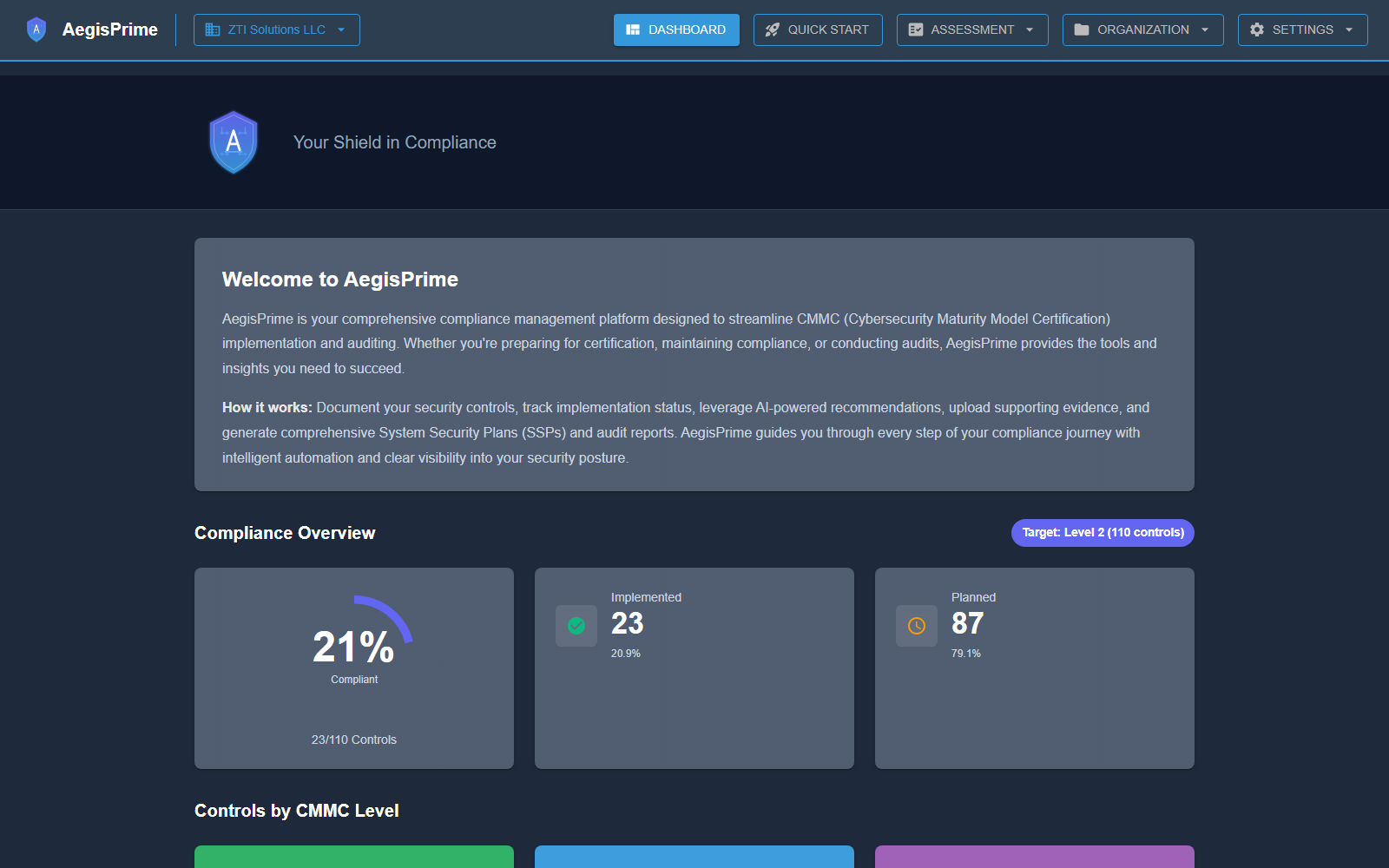Click the green checkmark Implemented icon
Viewport: 1389px width, 868px height.
coord(576,625)
